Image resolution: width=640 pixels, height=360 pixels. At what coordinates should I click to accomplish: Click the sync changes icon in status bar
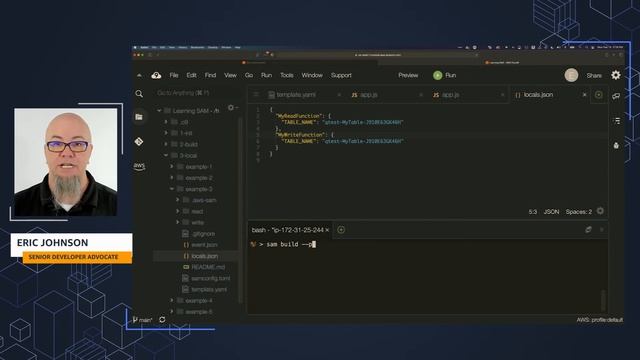pos(162,320)
